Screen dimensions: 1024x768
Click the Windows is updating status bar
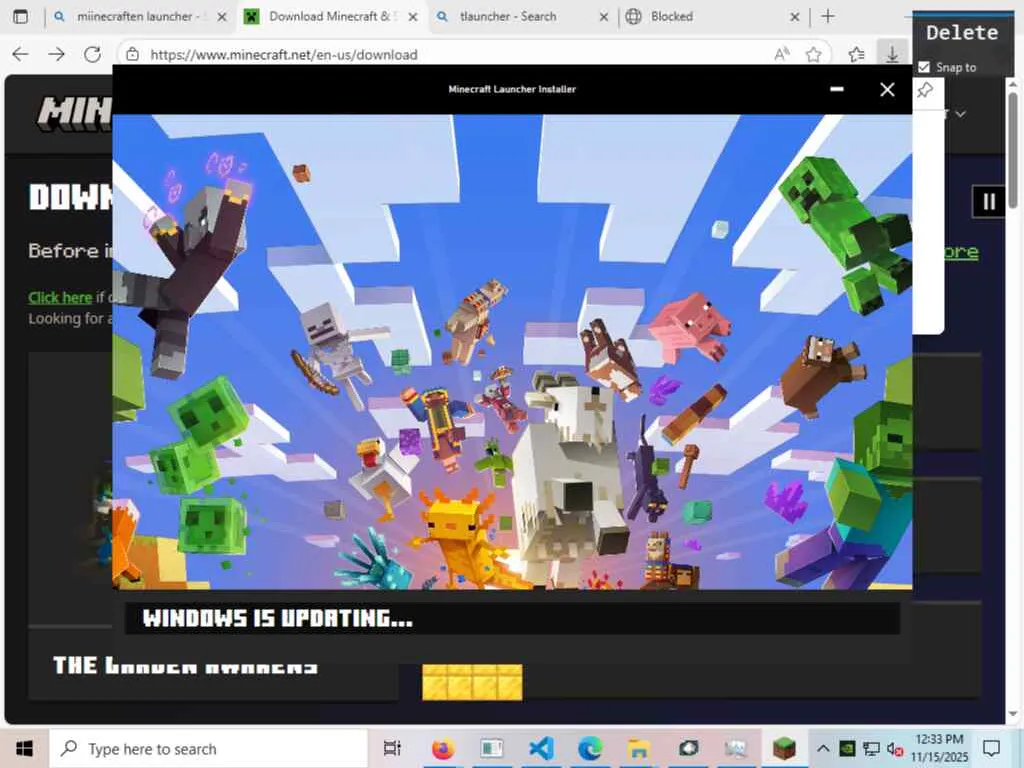point(512,618)
